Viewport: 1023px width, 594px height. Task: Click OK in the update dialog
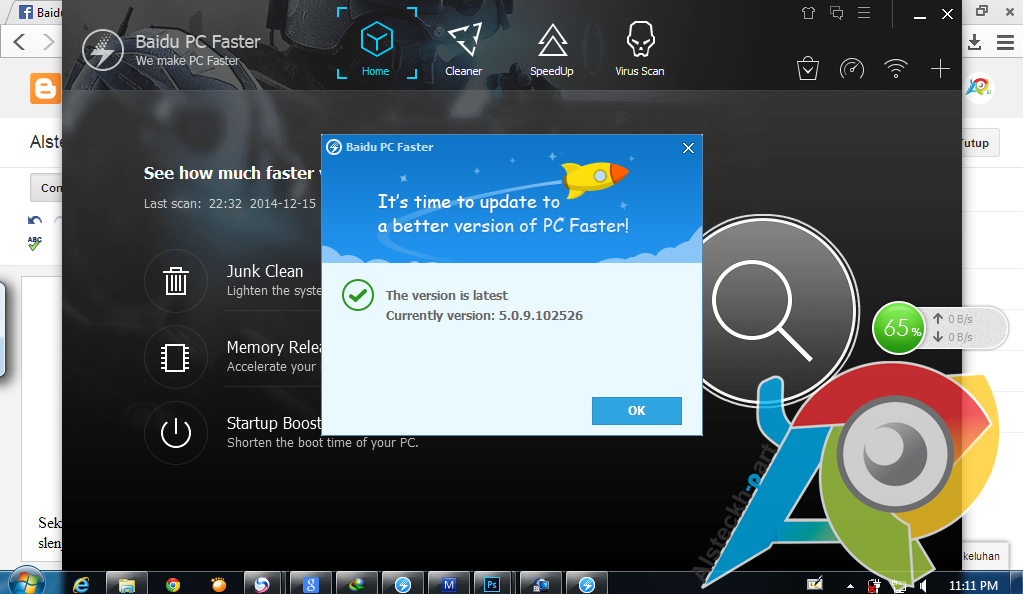(x=637, y=411)
